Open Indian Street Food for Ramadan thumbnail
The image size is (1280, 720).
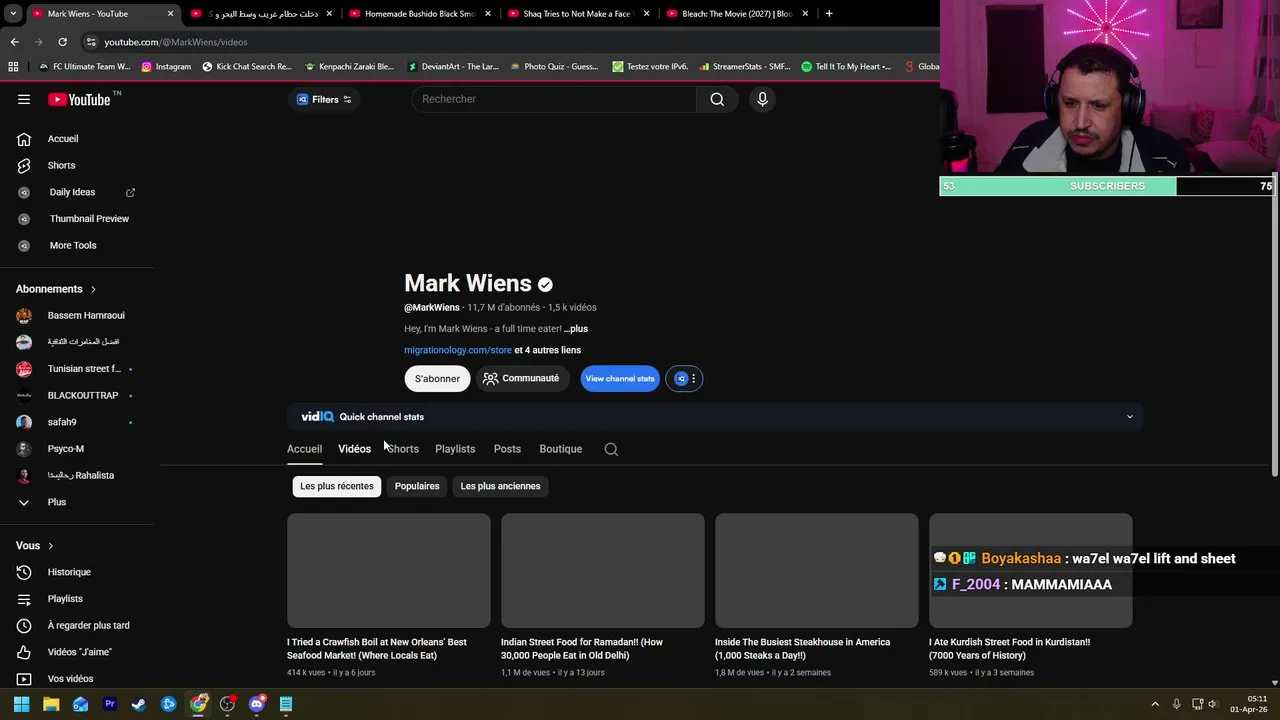point(603,571)
